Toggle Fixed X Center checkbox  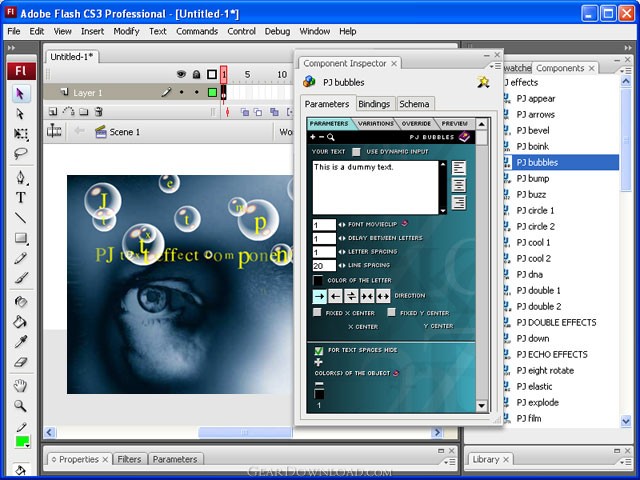(x=317, y=313)
